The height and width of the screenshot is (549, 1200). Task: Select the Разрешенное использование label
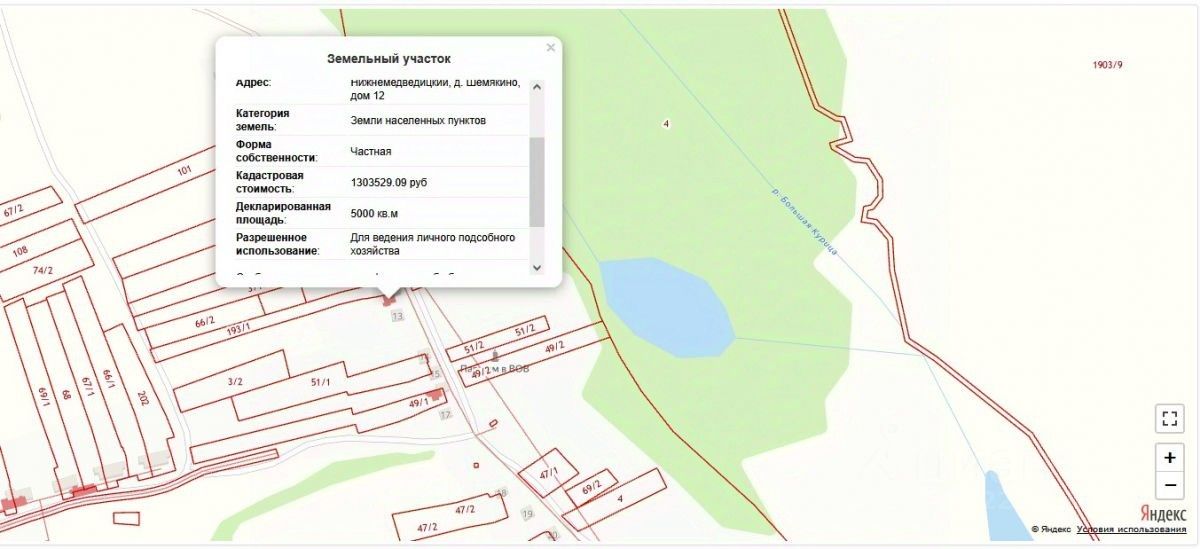[278, 244]
